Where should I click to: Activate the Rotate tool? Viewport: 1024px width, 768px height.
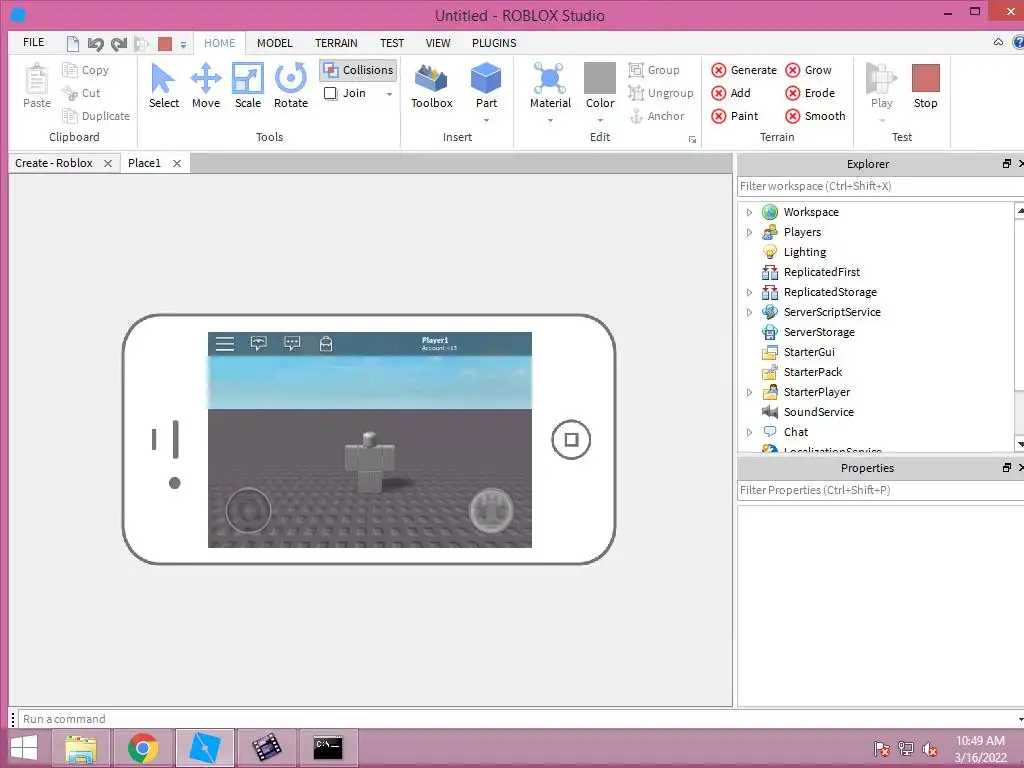291,86
